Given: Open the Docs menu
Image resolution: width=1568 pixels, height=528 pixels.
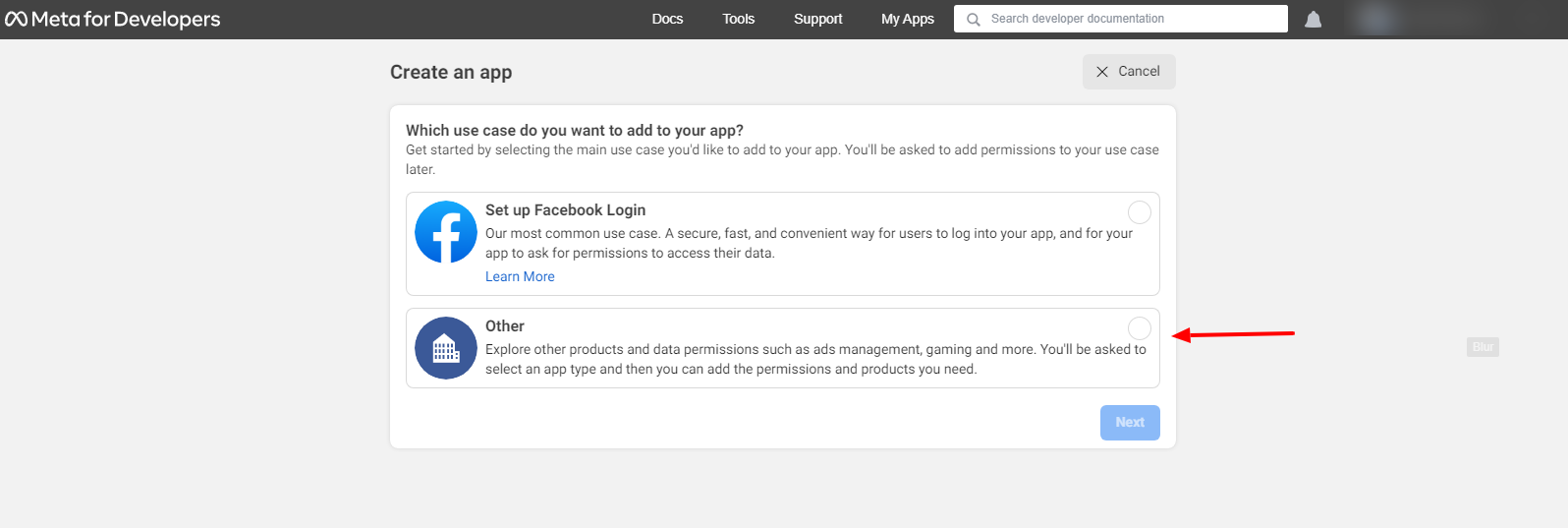Looking at the screenshot, I should pyautogui.click(x=667, y=19).
